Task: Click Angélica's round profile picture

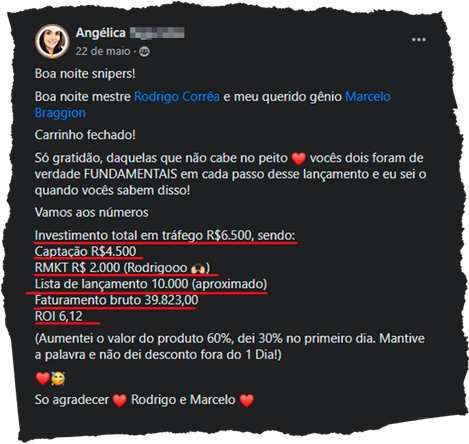Action: click(x=52, y=41)
